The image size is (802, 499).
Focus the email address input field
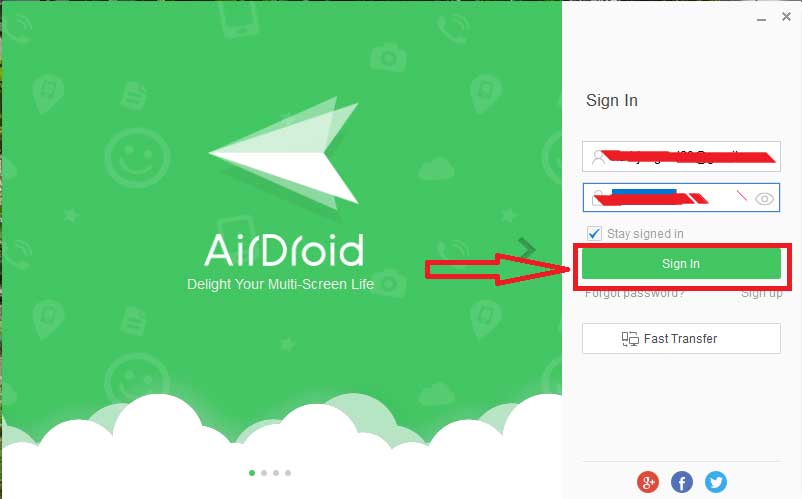(x=681, y=156)
